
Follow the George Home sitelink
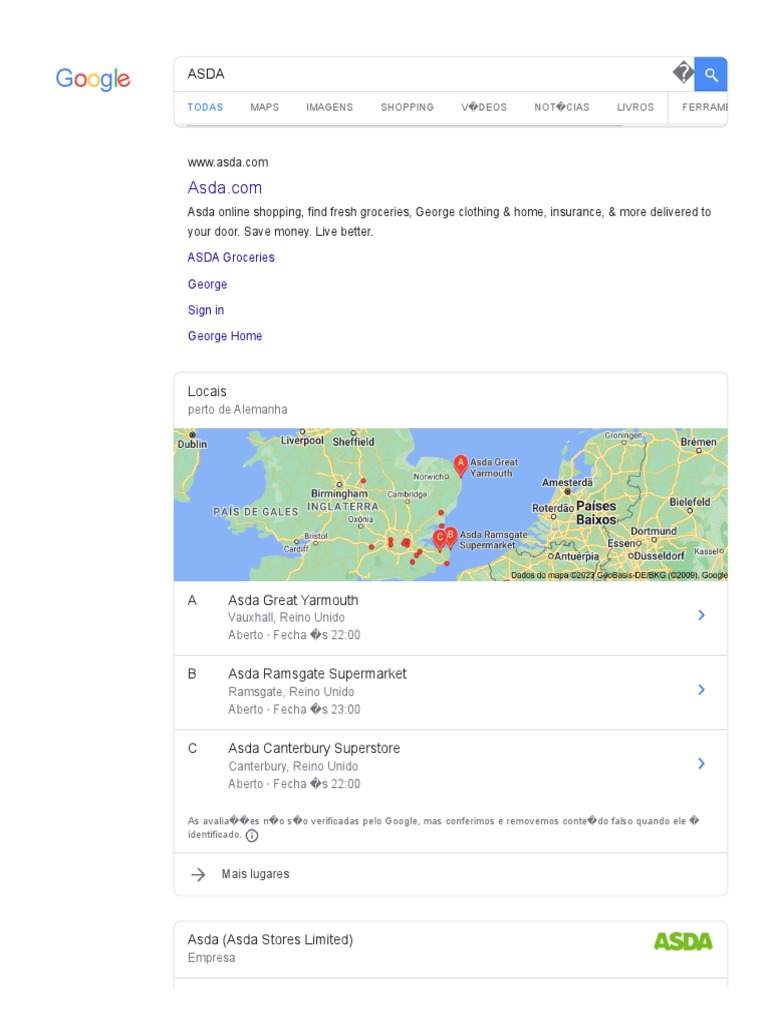(225, 337)
